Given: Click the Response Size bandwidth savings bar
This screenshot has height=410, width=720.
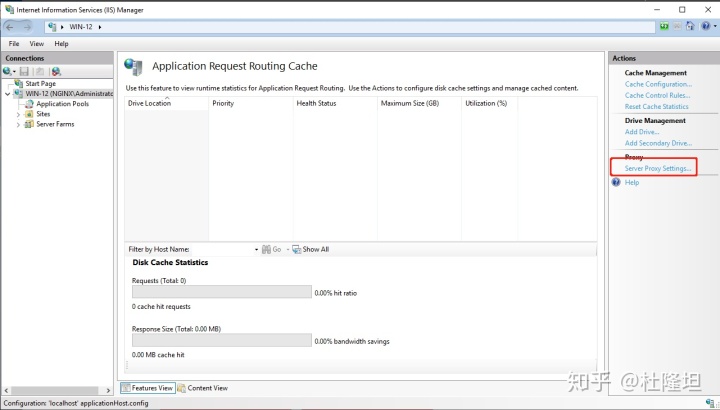Looking at the screenshot, I should [222, 340].
